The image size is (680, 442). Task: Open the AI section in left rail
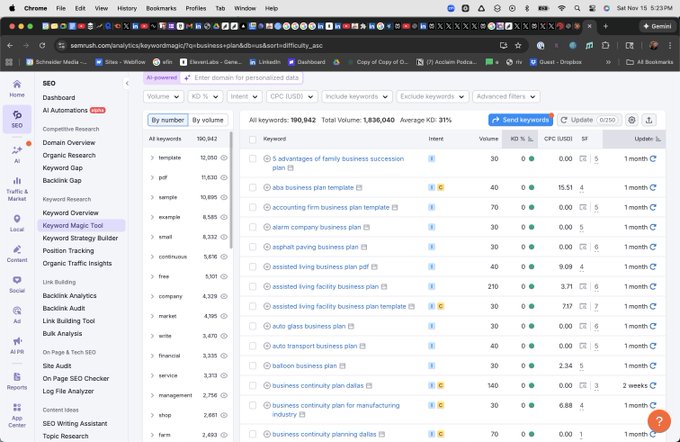point(17,154)
